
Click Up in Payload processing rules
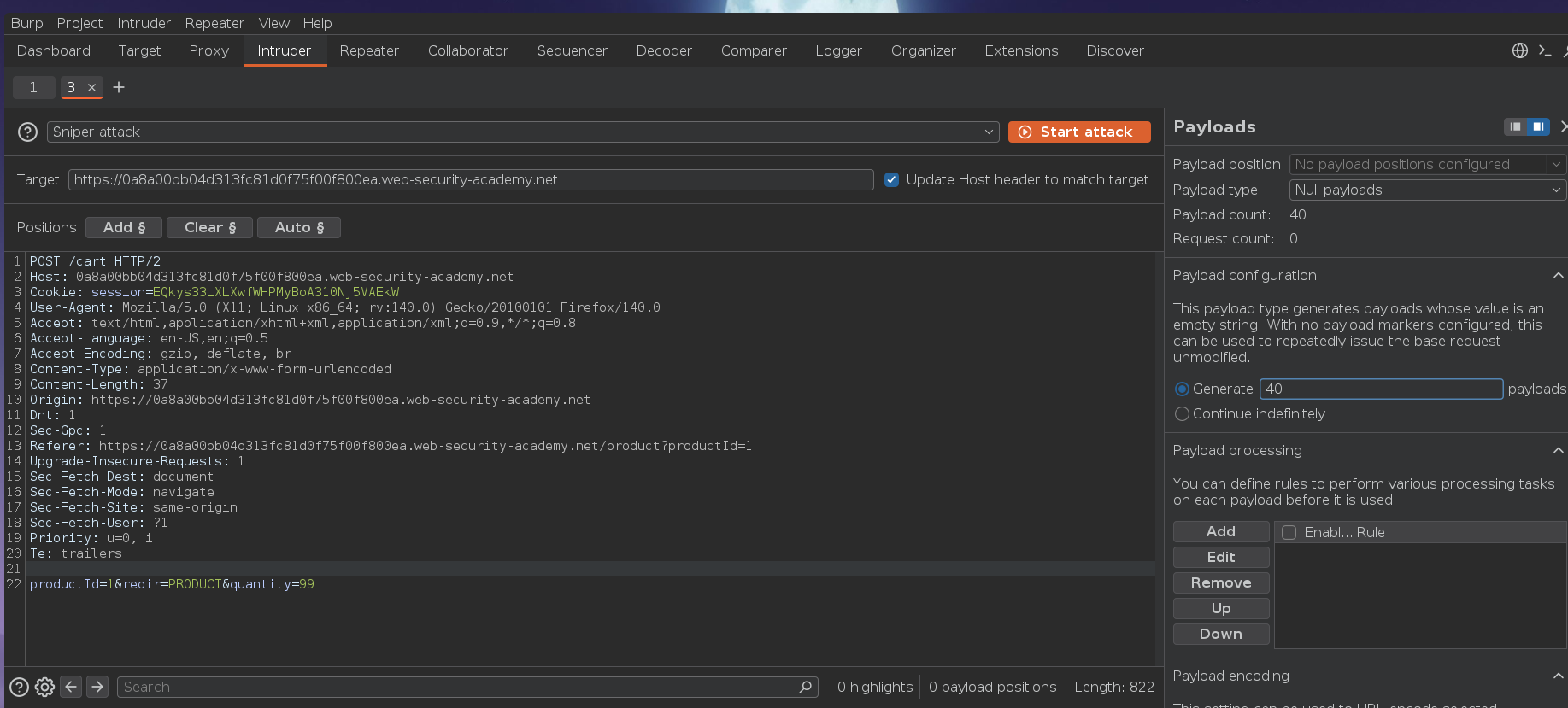tap(1221, 608)
